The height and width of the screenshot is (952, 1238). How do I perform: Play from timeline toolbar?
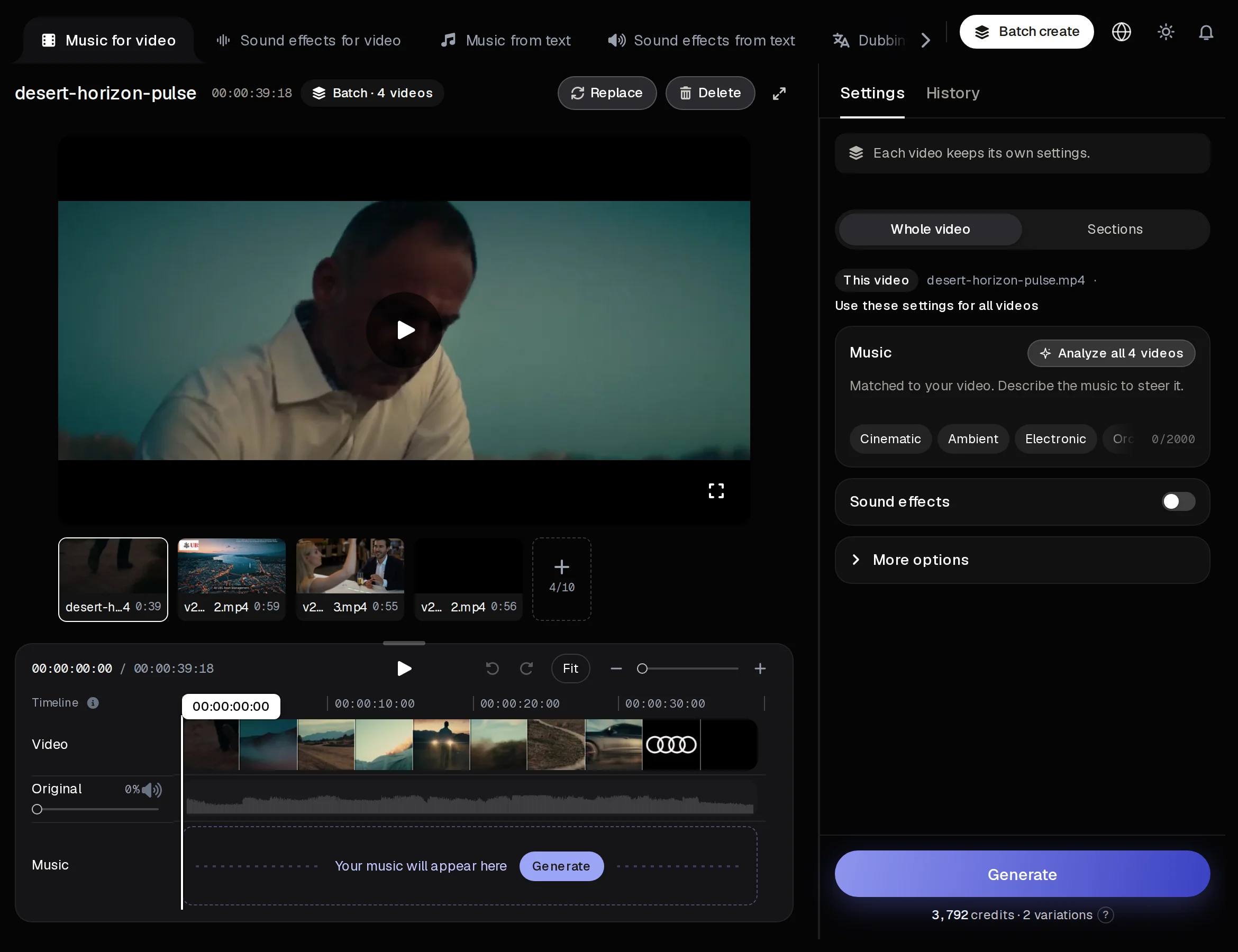pos(404,668)
